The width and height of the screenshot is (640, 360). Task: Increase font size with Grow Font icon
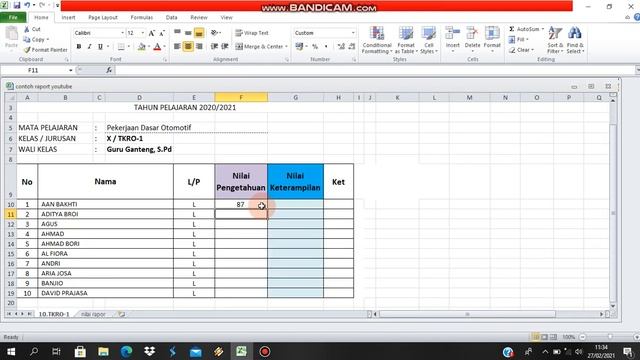coord(151,33)
